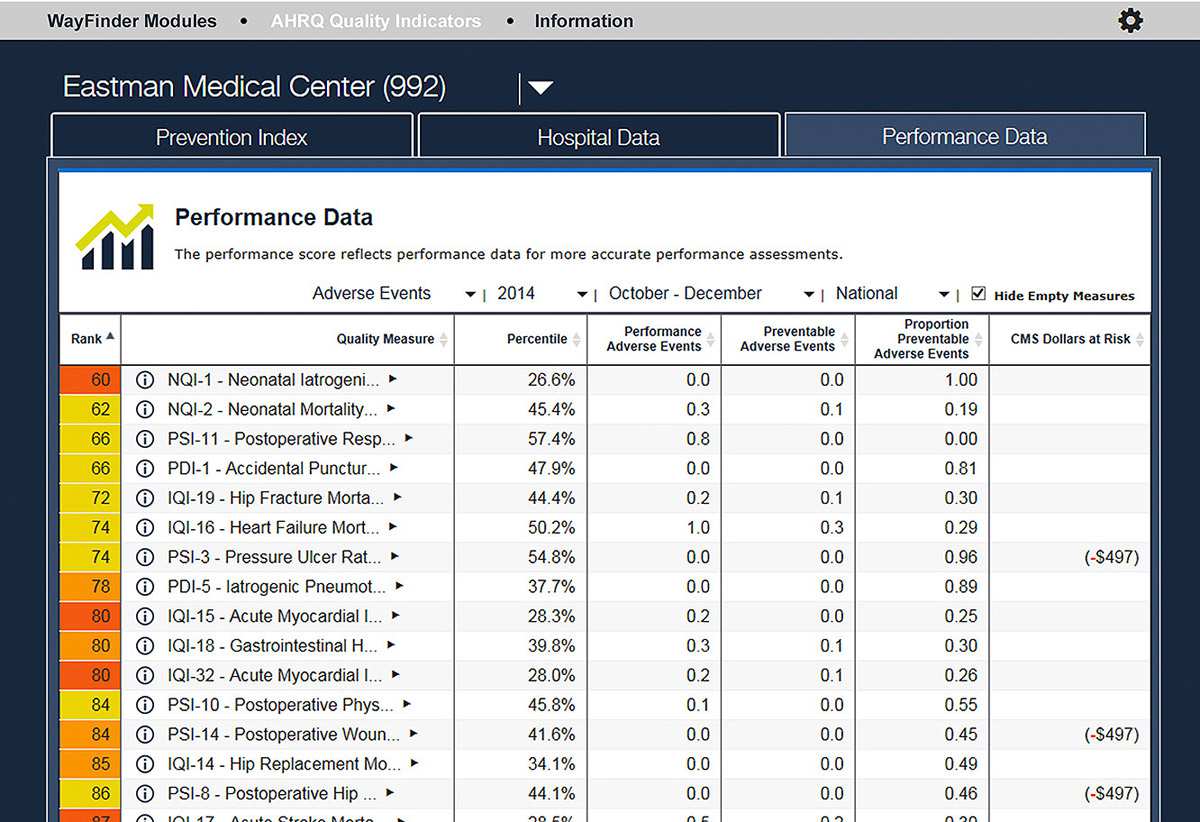This screenshot has height=822, width=1200.
Task: Click info icon for IQI-32 Acute Myocardial
Action: click(145, 675)
